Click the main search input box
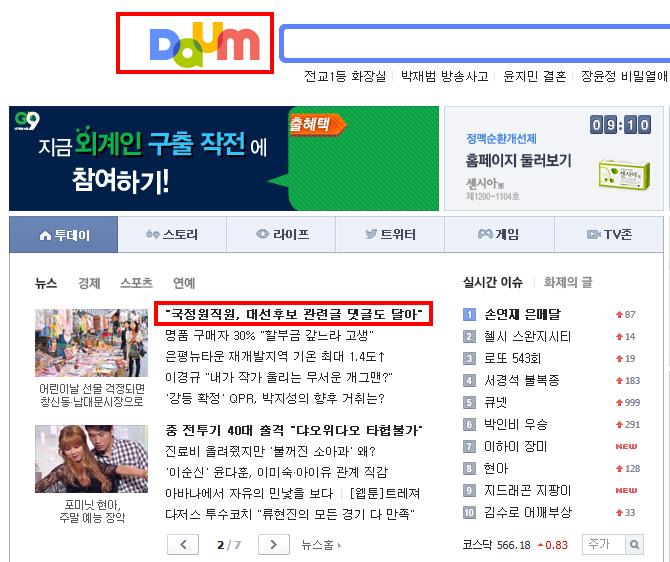 (475, 43)
